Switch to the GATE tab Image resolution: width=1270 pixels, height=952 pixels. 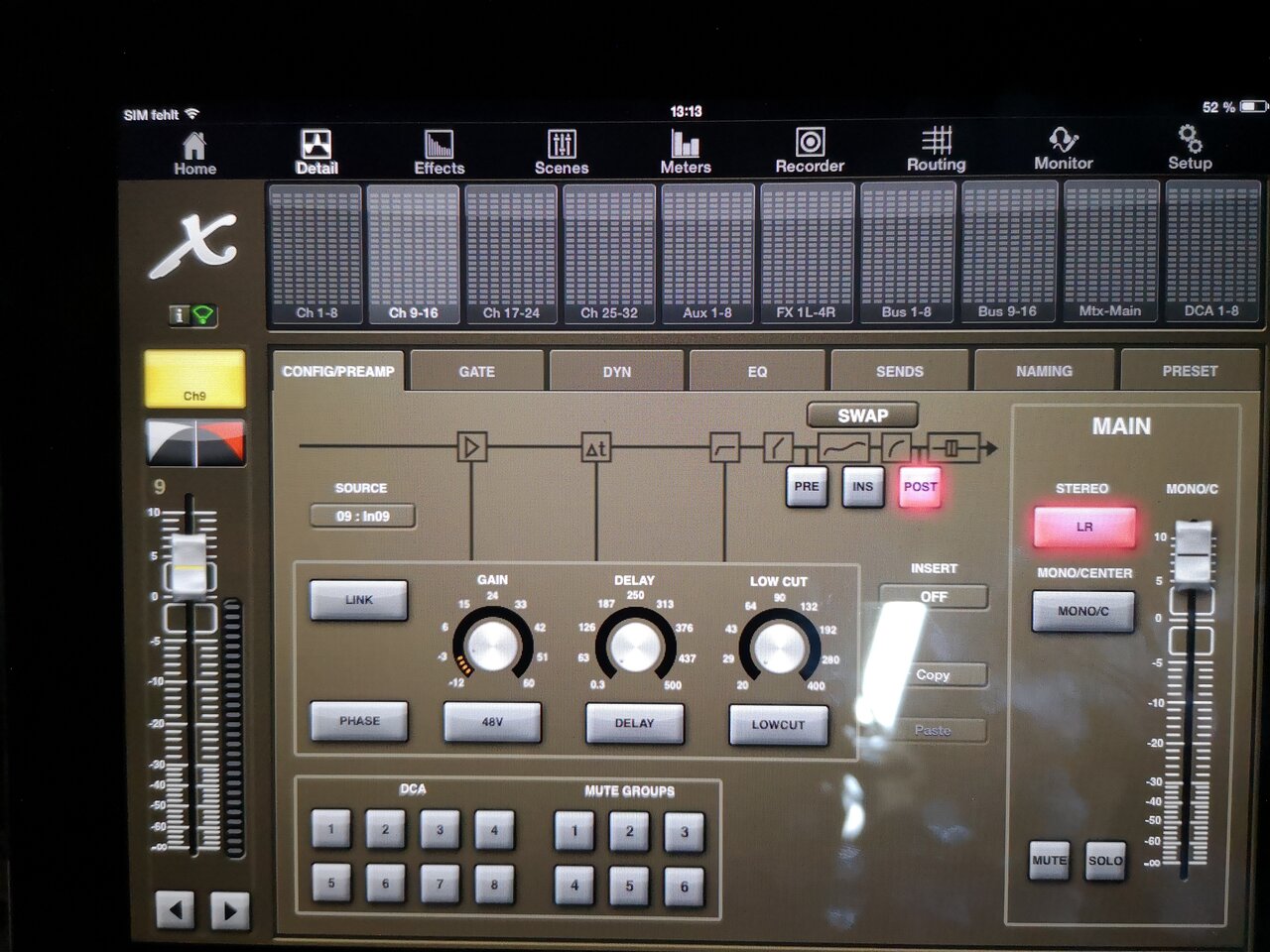[x=476, y=371]
